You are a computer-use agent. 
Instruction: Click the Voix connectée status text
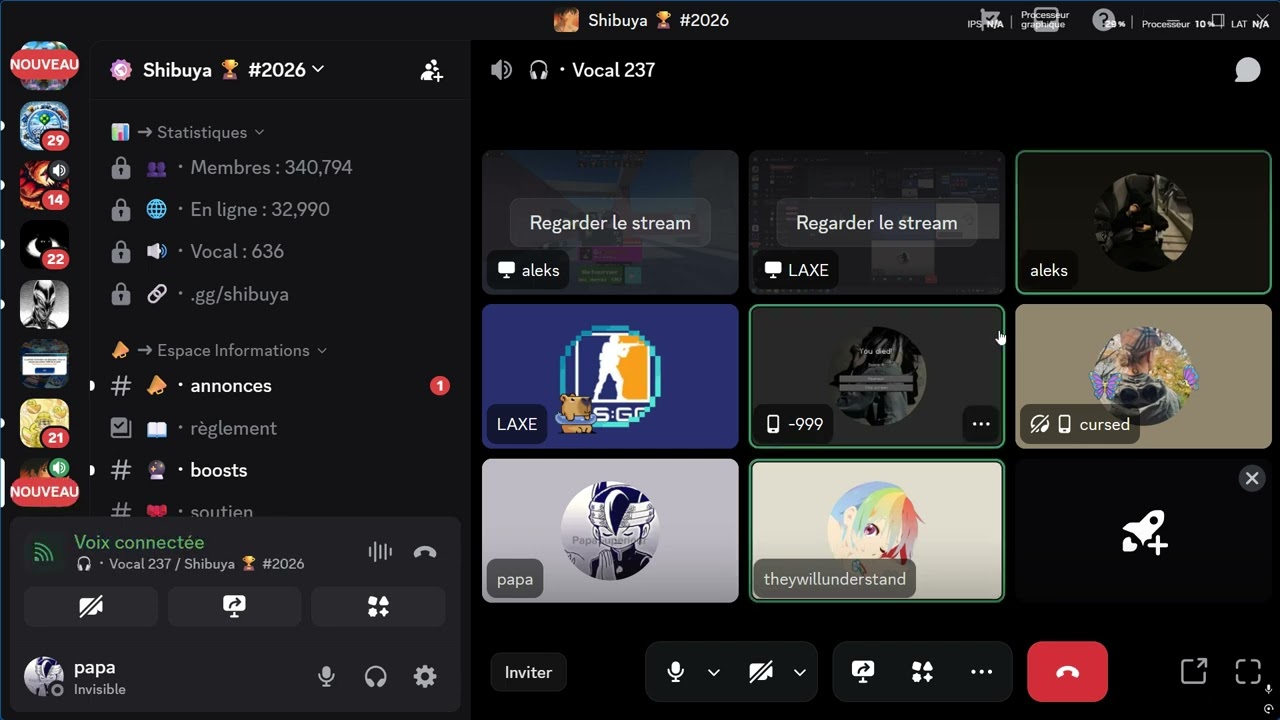tap(139, 542)
